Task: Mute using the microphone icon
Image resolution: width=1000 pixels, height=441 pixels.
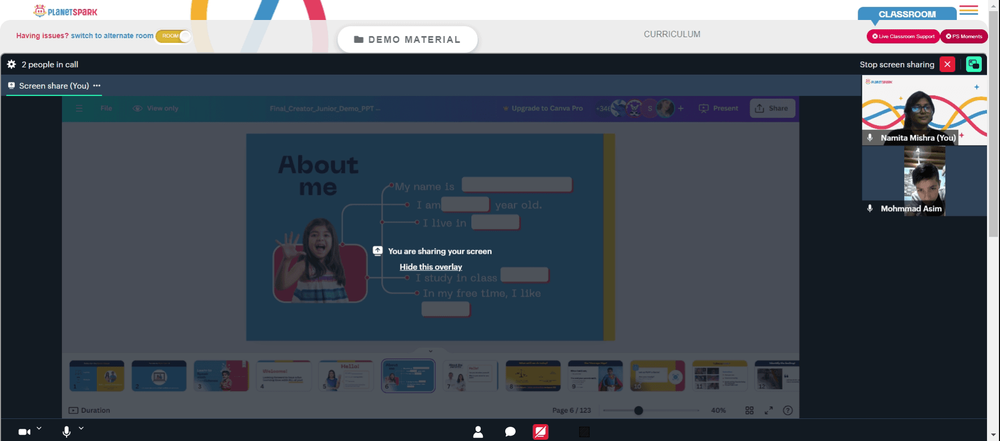Action: click(x=66, y=432)
